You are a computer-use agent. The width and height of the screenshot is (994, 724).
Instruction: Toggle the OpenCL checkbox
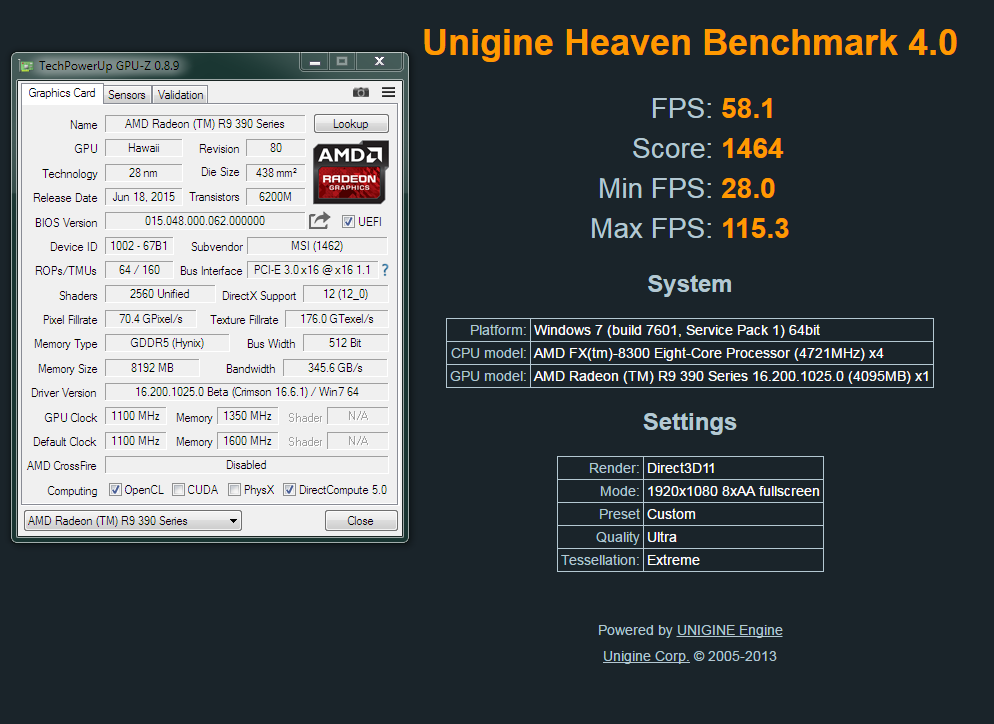[115, 489]
